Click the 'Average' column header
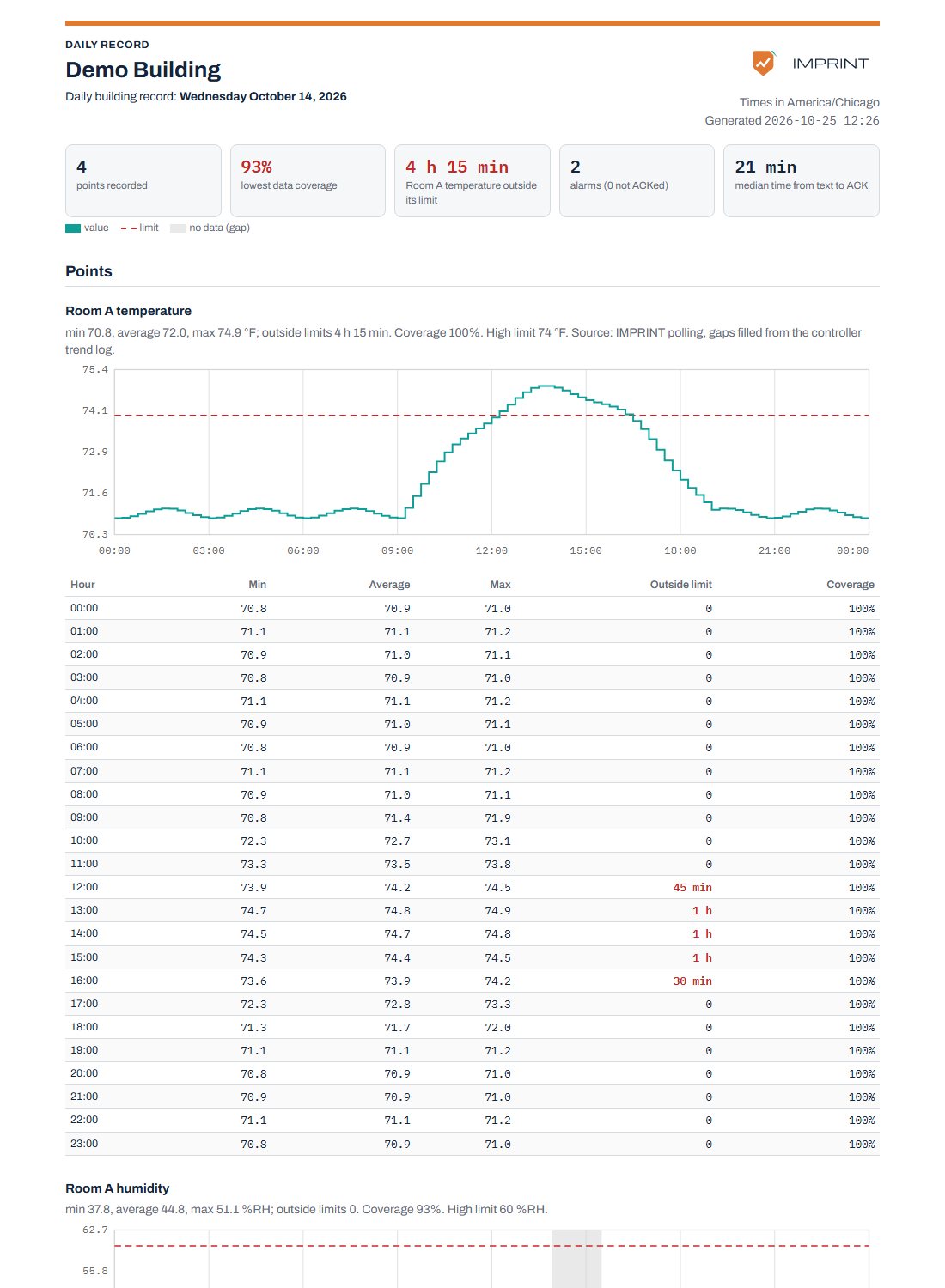The width and height of the screenshot is (945, 1288). (x=389, y=585)
